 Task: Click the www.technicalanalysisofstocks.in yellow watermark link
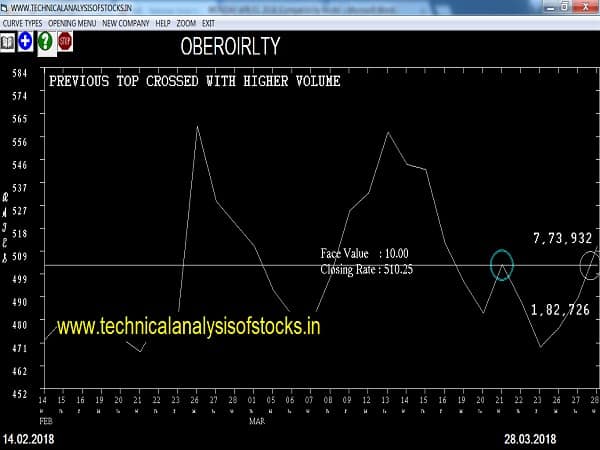188,326
